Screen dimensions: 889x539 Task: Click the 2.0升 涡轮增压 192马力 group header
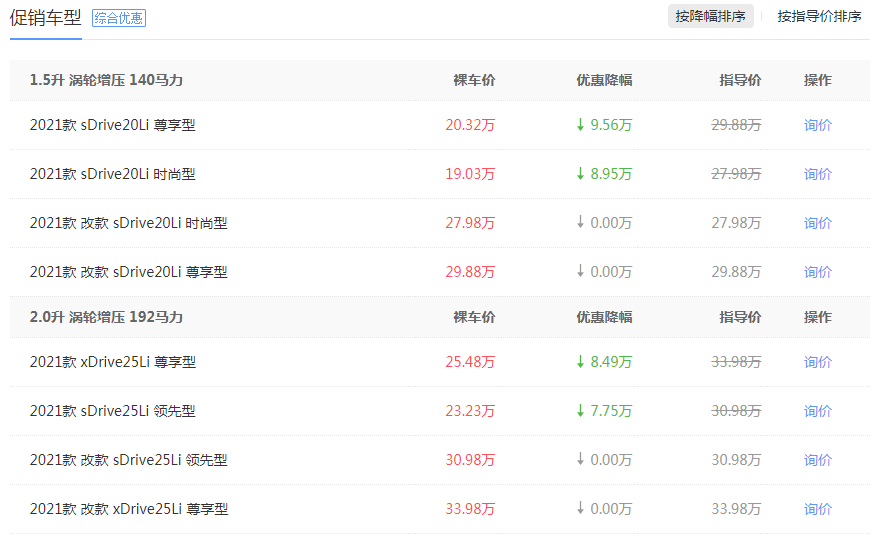(x=106, y=317)
